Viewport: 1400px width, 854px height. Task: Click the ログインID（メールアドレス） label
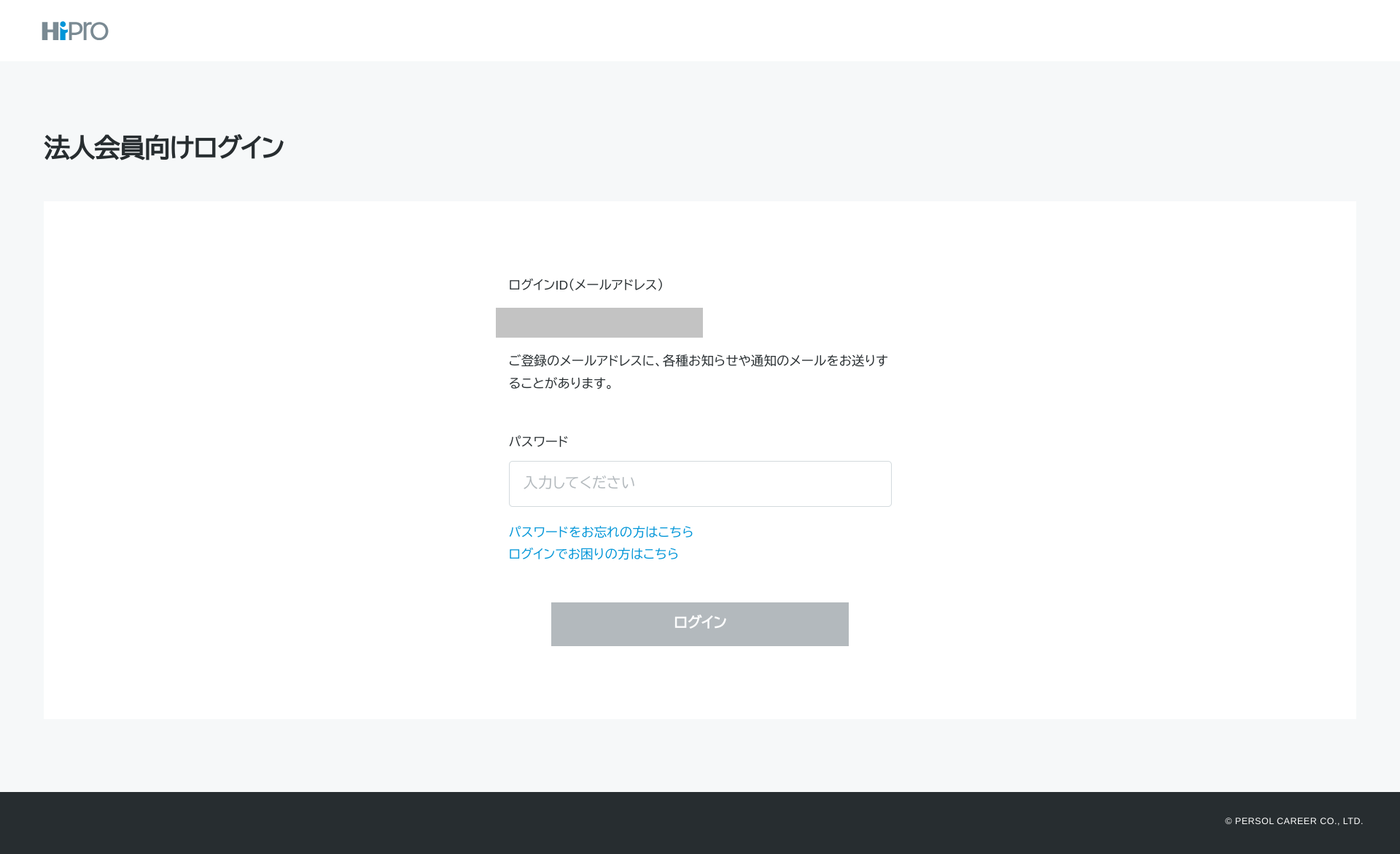point(586,285)
